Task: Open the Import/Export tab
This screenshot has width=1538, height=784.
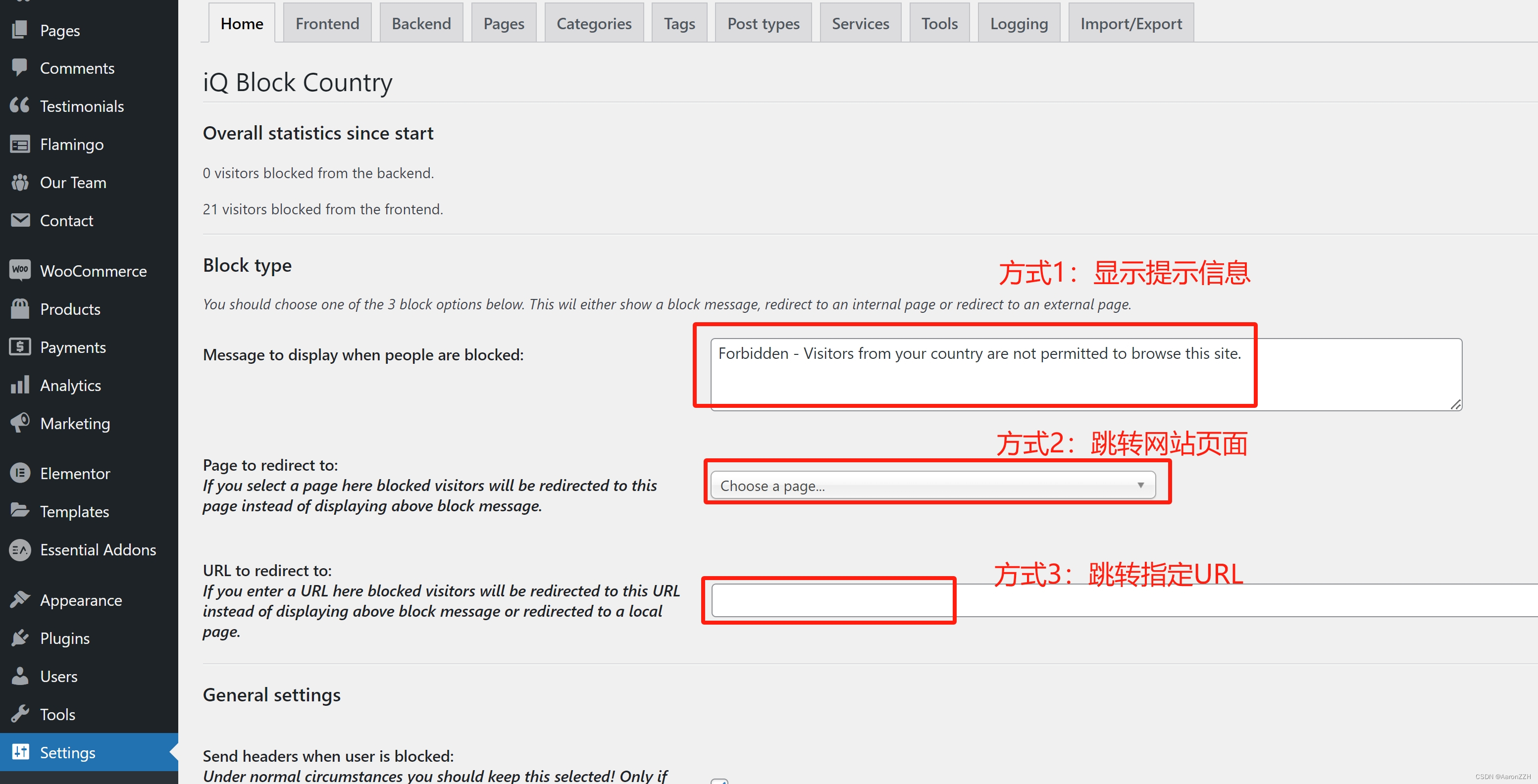Action: [x=1130, y=24]
